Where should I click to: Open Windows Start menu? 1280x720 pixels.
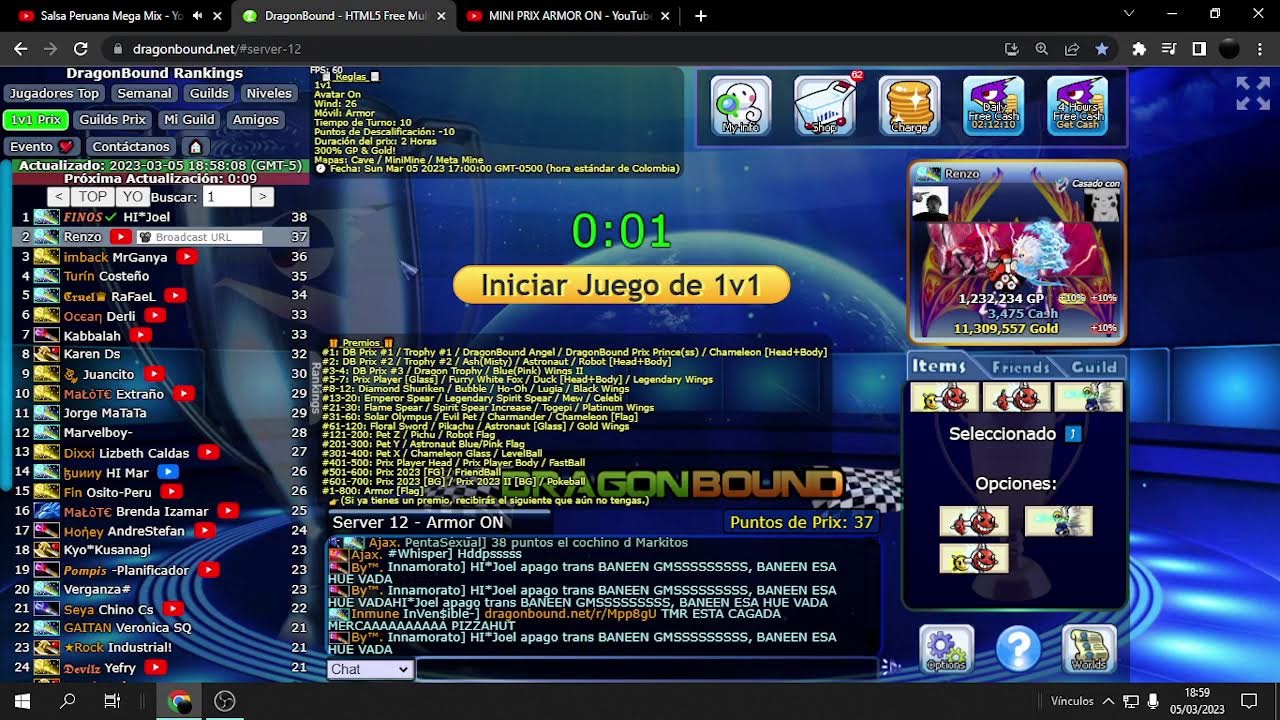click(x=22, y=701)
